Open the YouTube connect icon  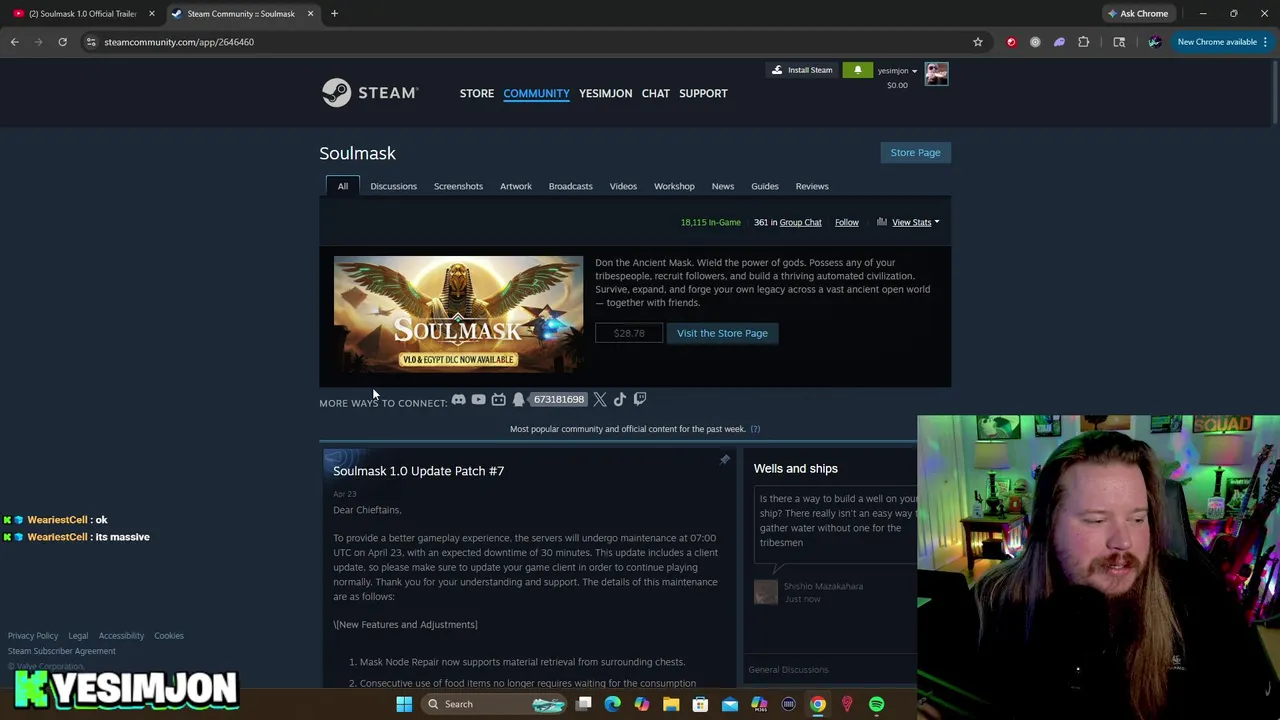478,399
